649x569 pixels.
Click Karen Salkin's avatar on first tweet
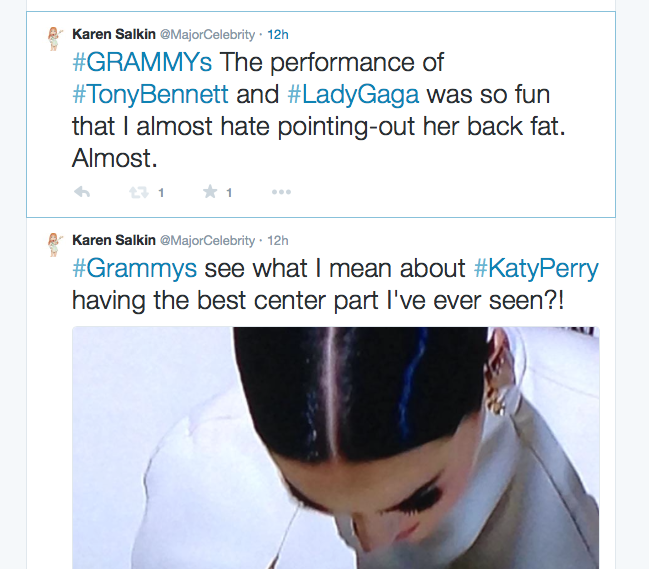click(x=54, y=38)
